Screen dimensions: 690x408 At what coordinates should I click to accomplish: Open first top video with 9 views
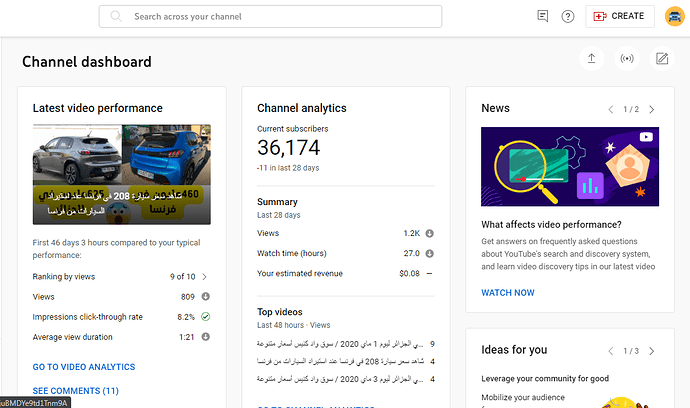click(346, 344)
